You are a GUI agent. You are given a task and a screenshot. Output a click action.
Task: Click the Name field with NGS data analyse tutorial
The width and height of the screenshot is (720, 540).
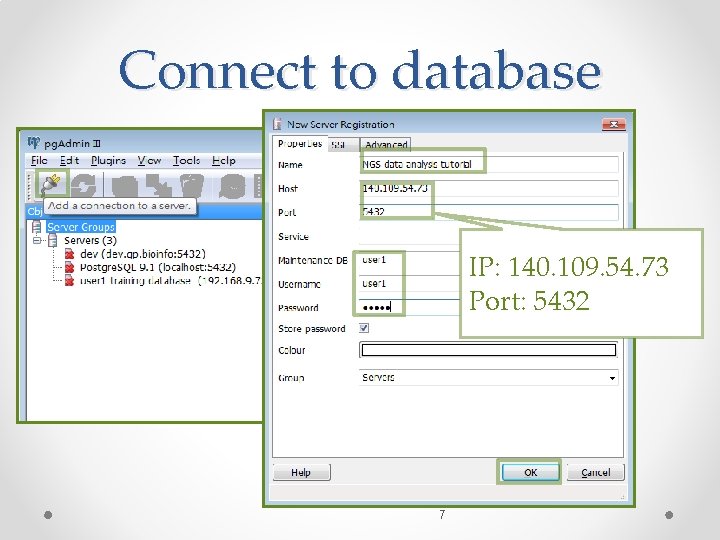(x=489, y=164)
